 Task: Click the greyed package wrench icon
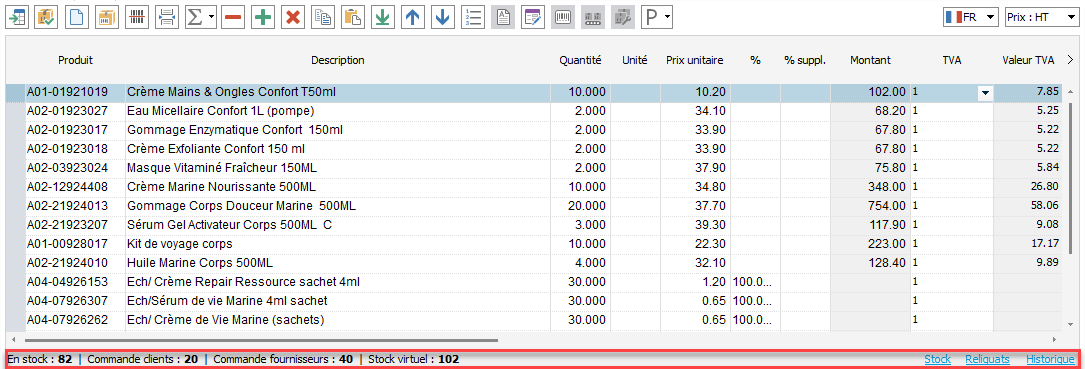(623, 17)
